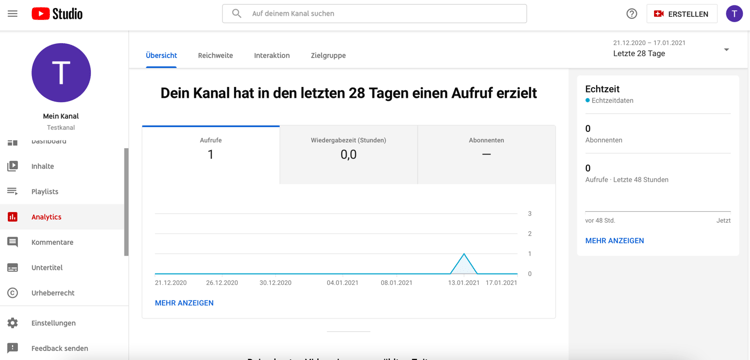This screenshot has width=750, height=360.
Task: Click the headline about 28 Tagen Aufruf
Action: (x=349, y=93)
